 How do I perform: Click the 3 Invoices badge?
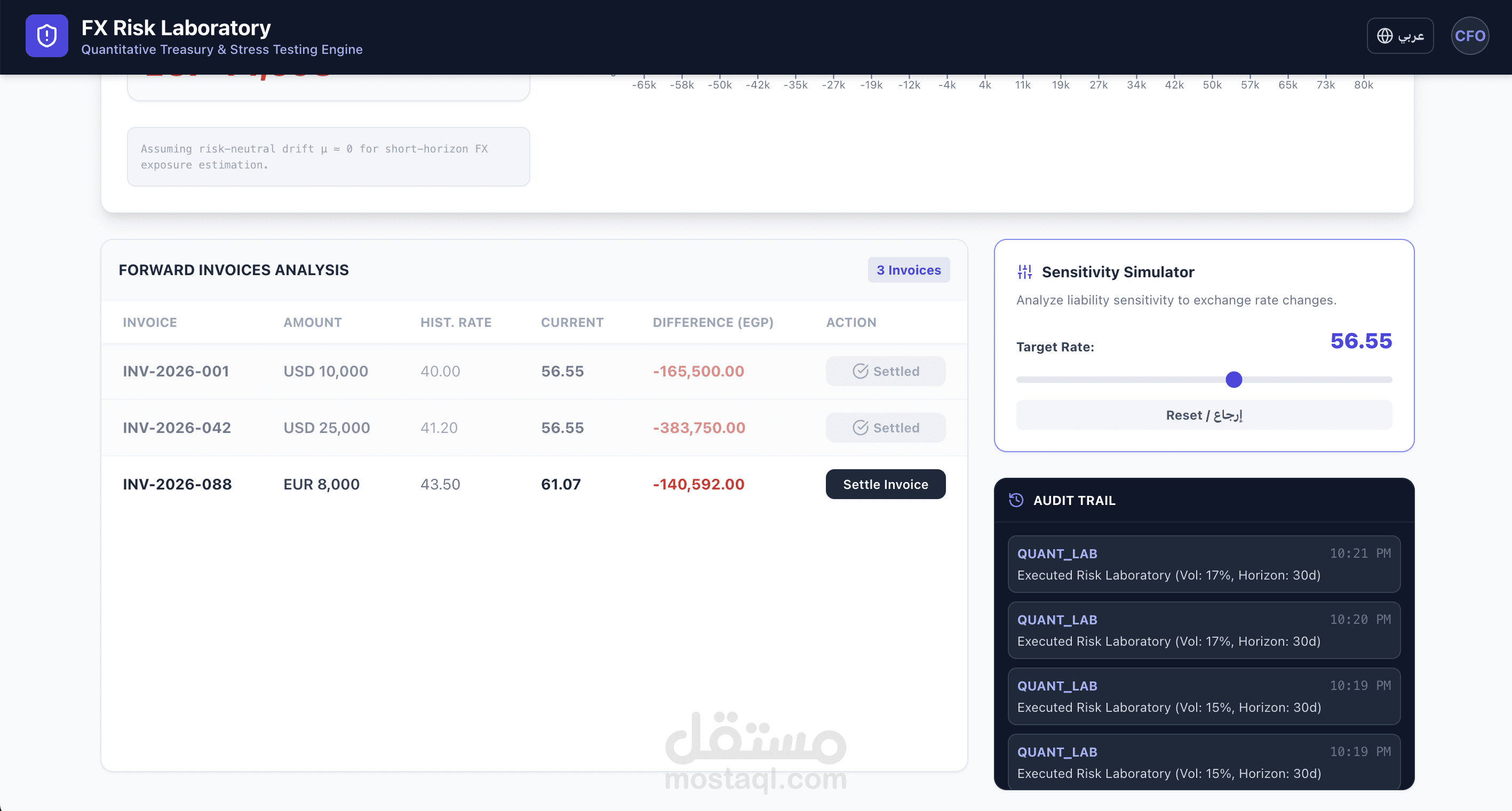click(908, 270)
